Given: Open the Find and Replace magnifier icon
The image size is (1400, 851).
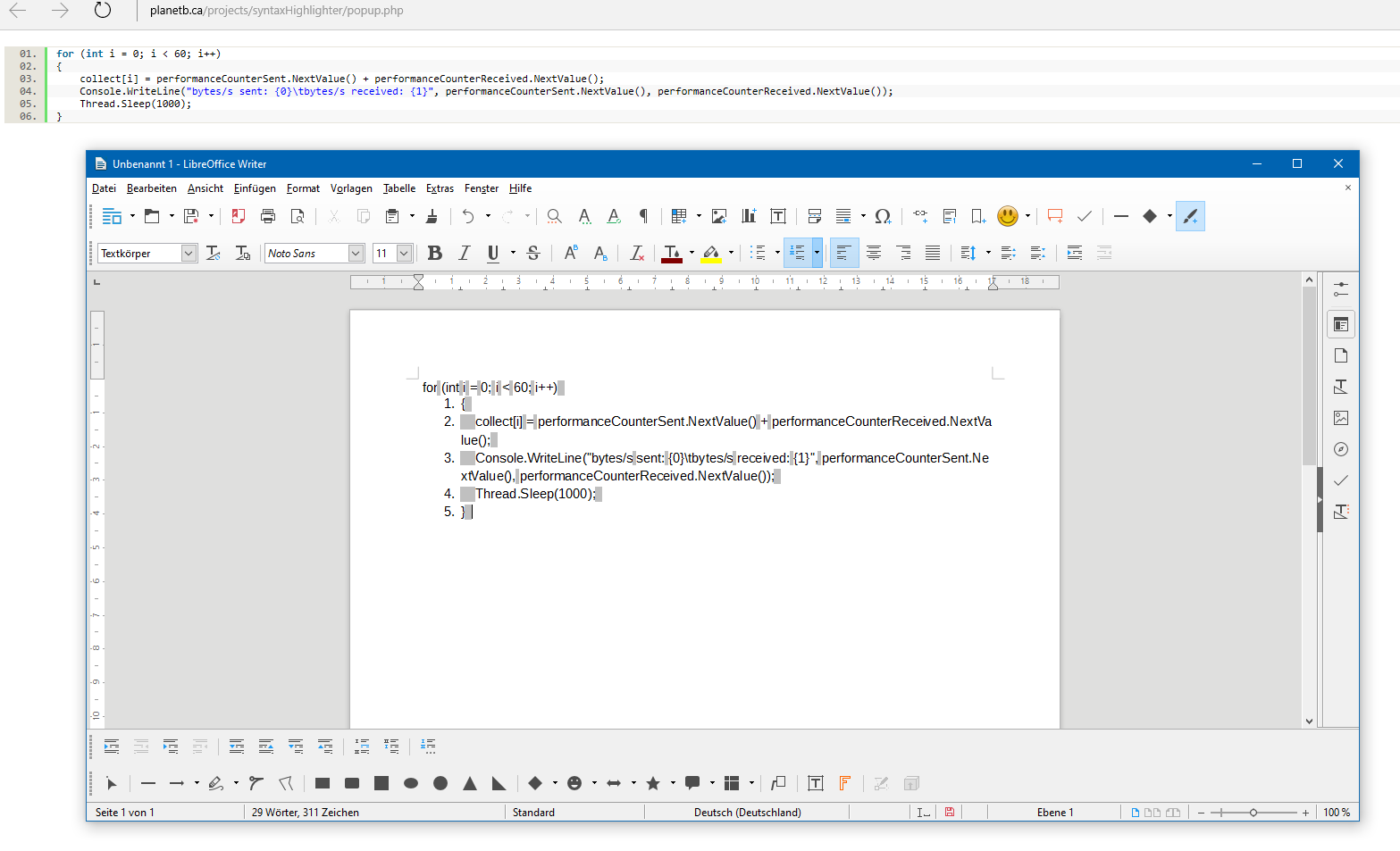Looking at the screenshot, I should [555, 216].
